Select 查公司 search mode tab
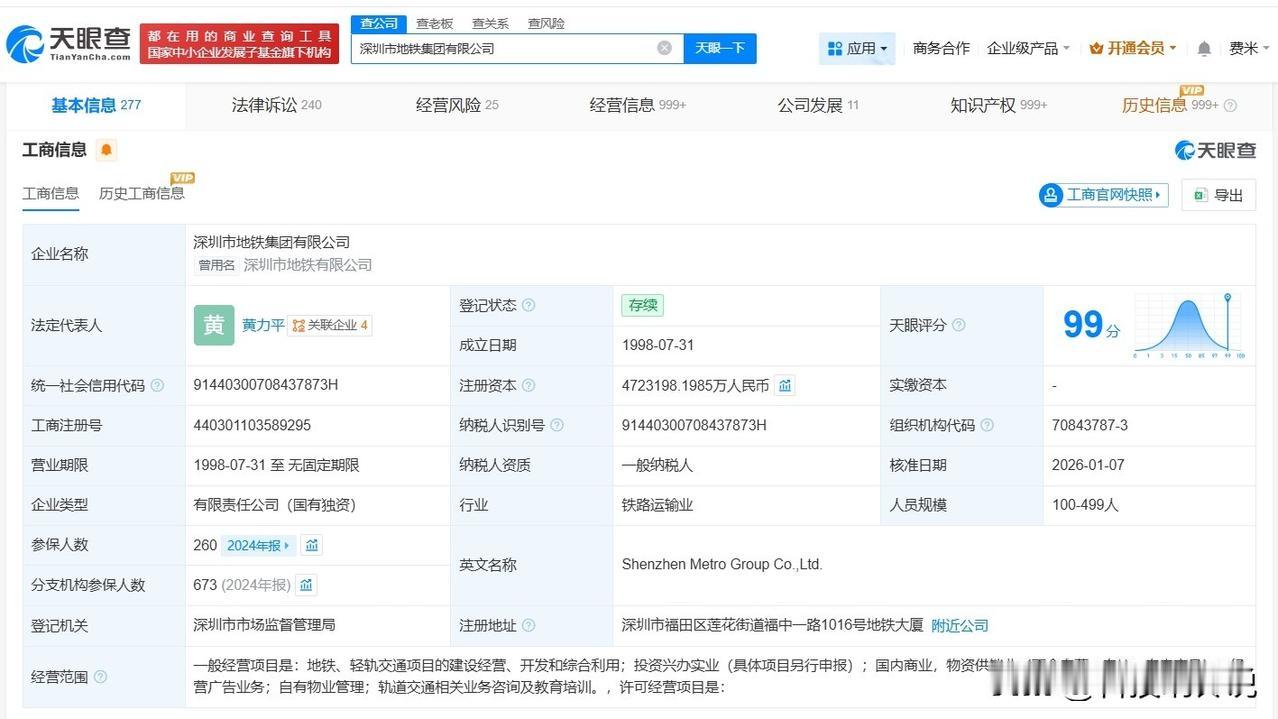1278x719 pixels. point(379,23)
